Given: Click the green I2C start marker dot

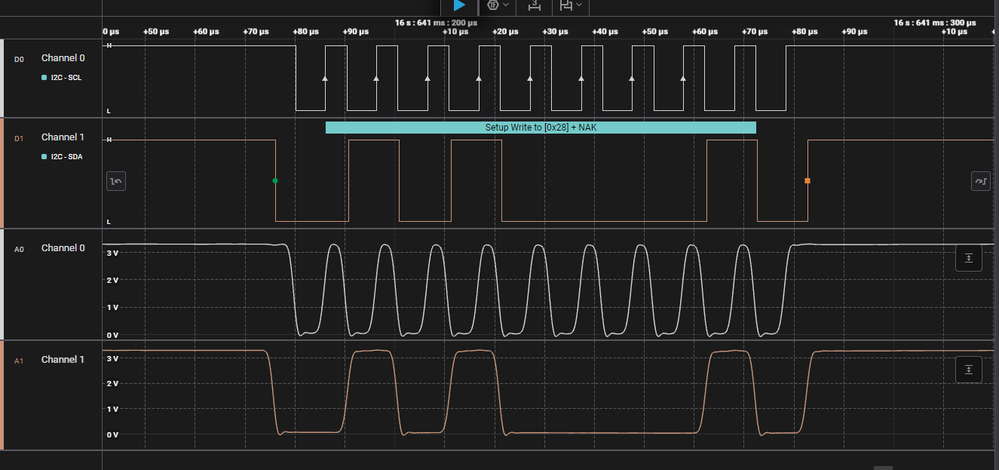Looking at the screenshot, I should click(x=275, y=181).
